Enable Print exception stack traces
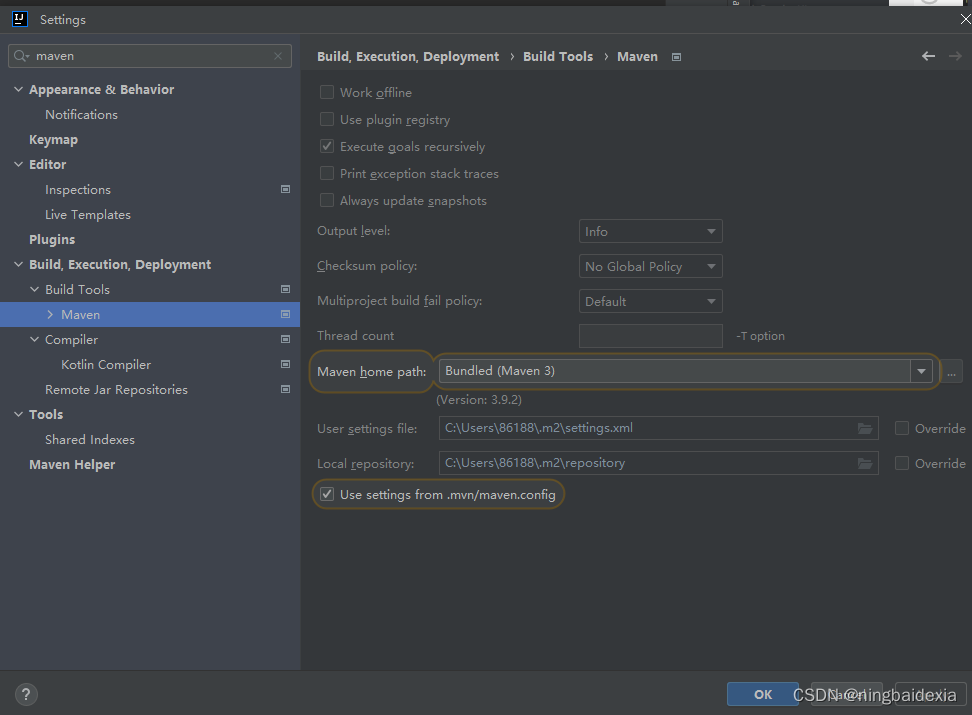This screenshot has width=972, height=715. 327,173
